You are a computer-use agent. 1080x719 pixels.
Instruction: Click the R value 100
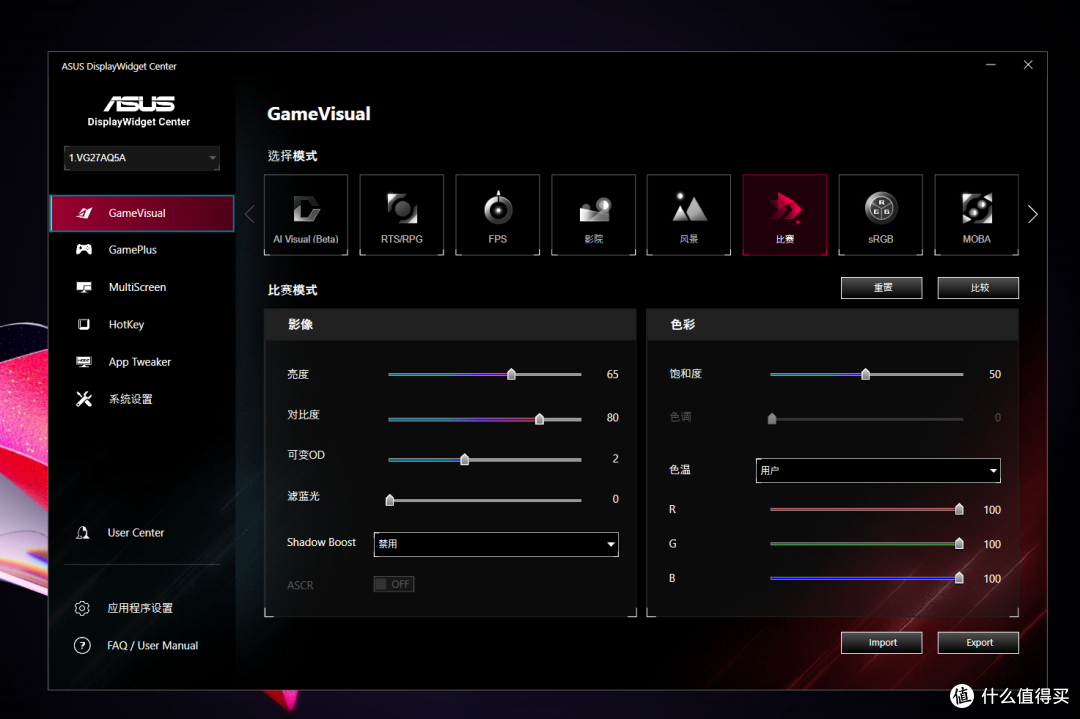[x=992, y=510]
